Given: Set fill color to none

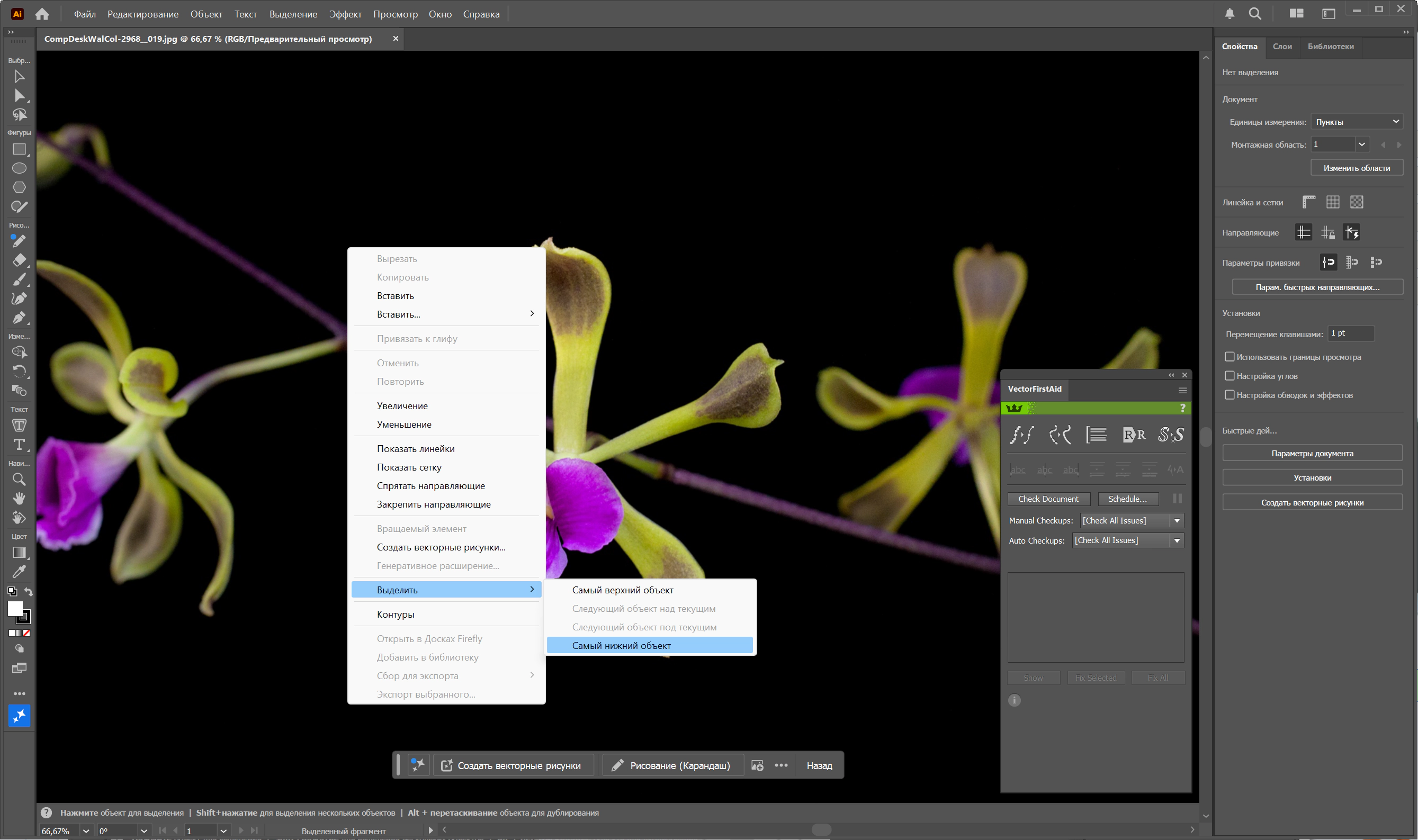Looking at the screenshot, I should tap(26, 634).
